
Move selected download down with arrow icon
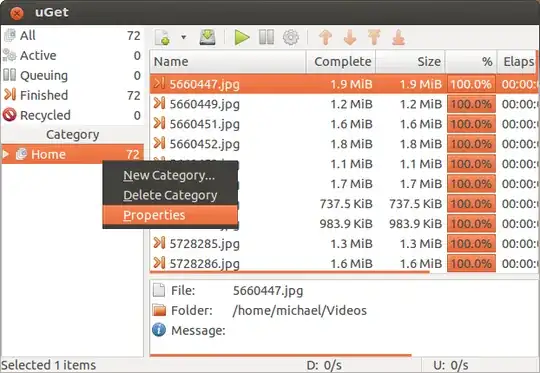point(350,37)
